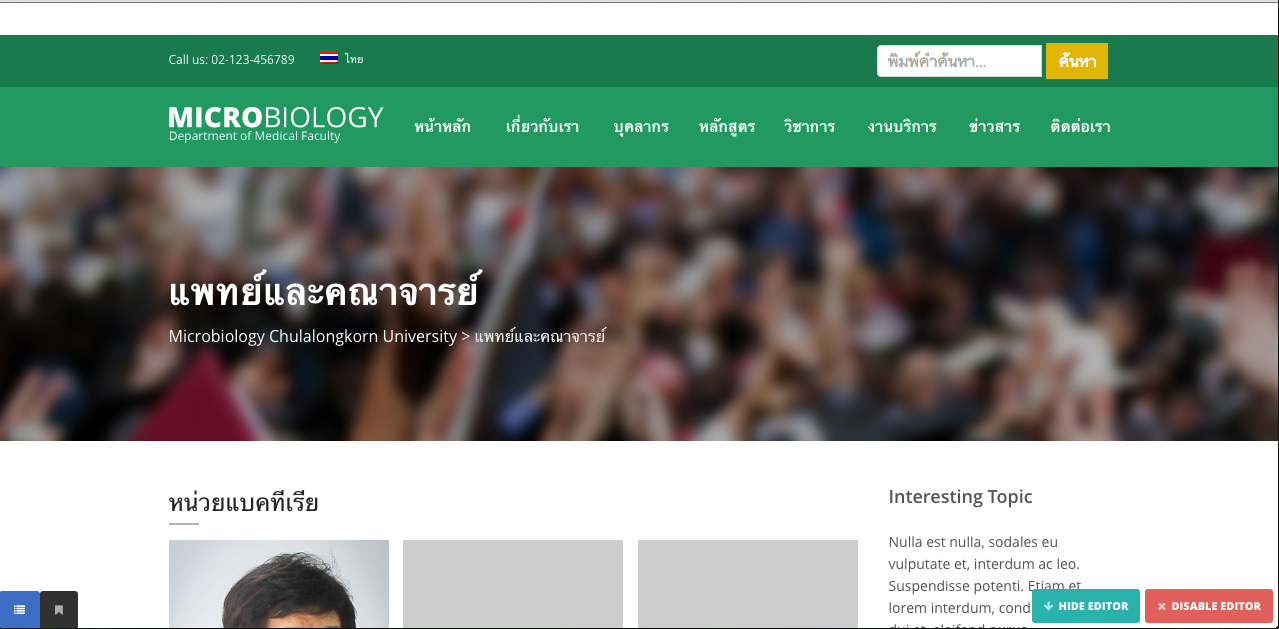This screenshot has height=629, width=1279.
Task: Toggle Disable Editor button
Action: click(1209, 606)
